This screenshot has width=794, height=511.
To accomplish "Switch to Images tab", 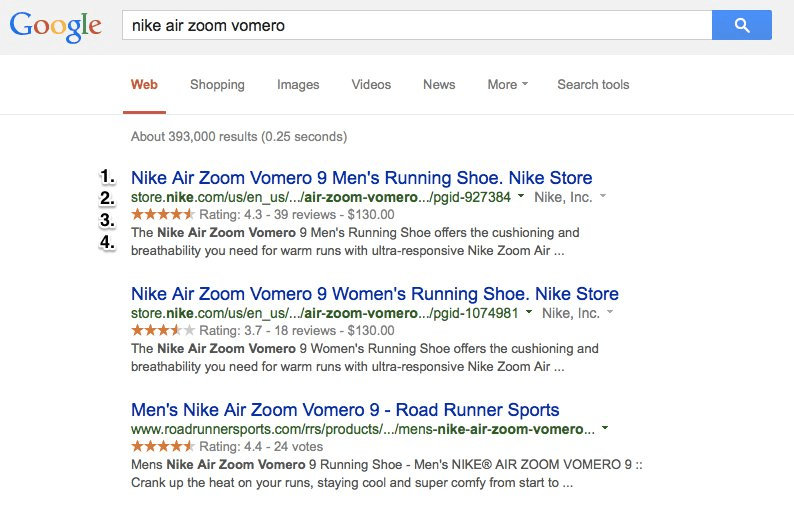I will tap(298, 85).
